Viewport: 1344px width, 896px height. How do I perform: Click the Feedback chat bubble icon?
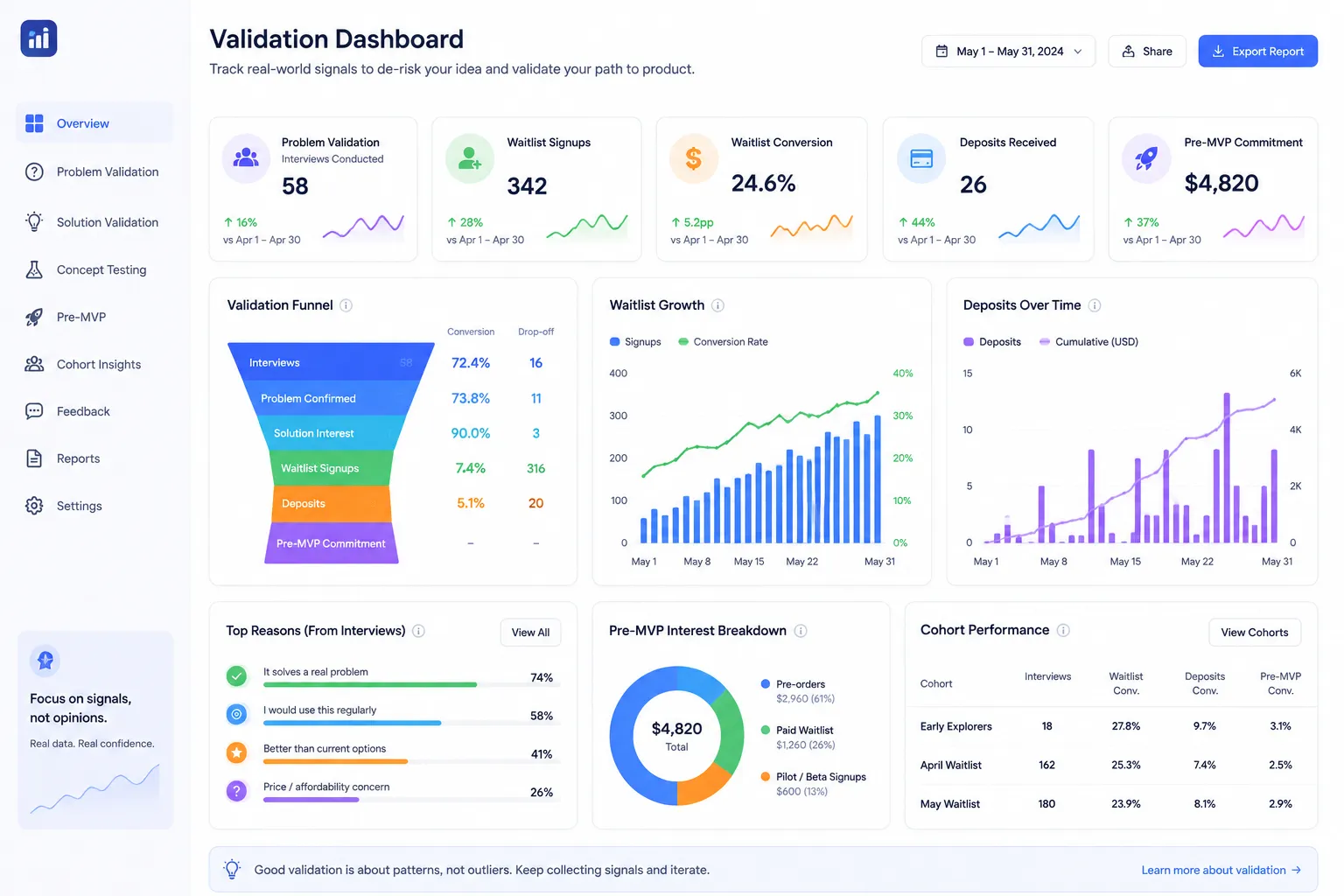(34, 411)
